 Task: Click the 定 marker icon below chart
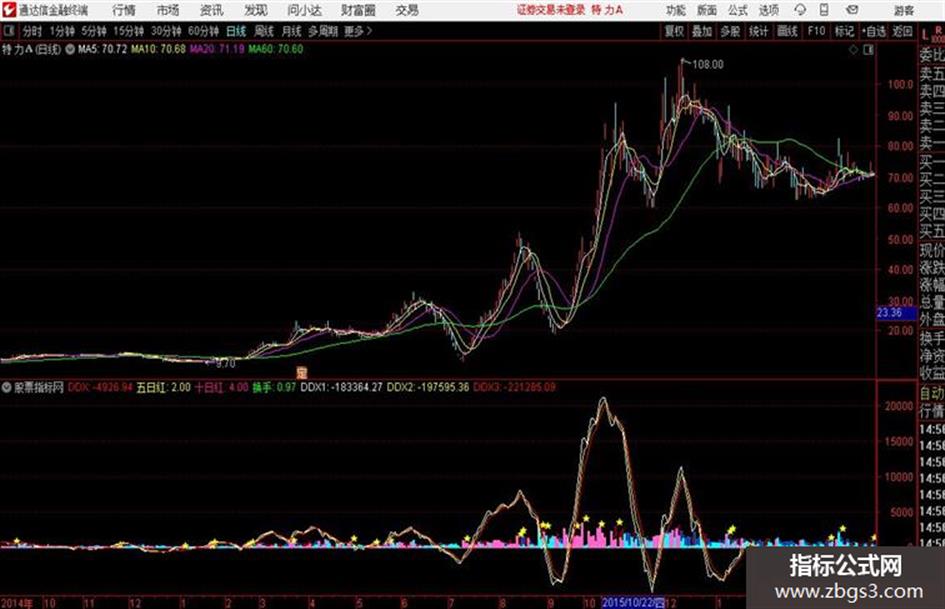click(x=302, y=373)
